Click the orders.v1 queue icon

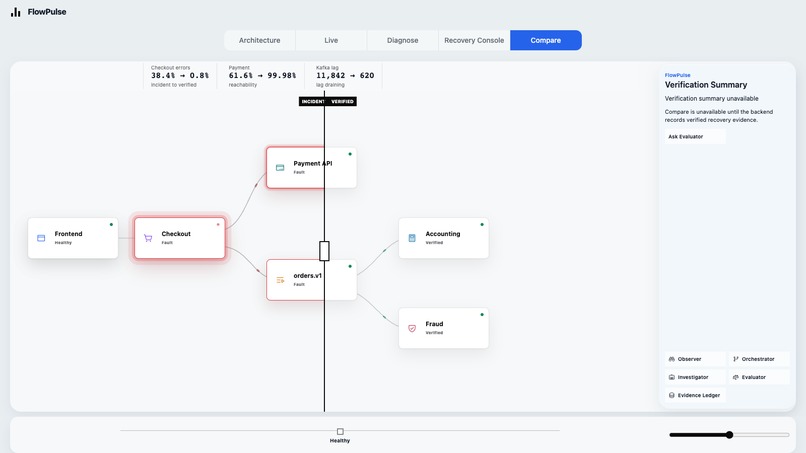[x=280, y=280]
